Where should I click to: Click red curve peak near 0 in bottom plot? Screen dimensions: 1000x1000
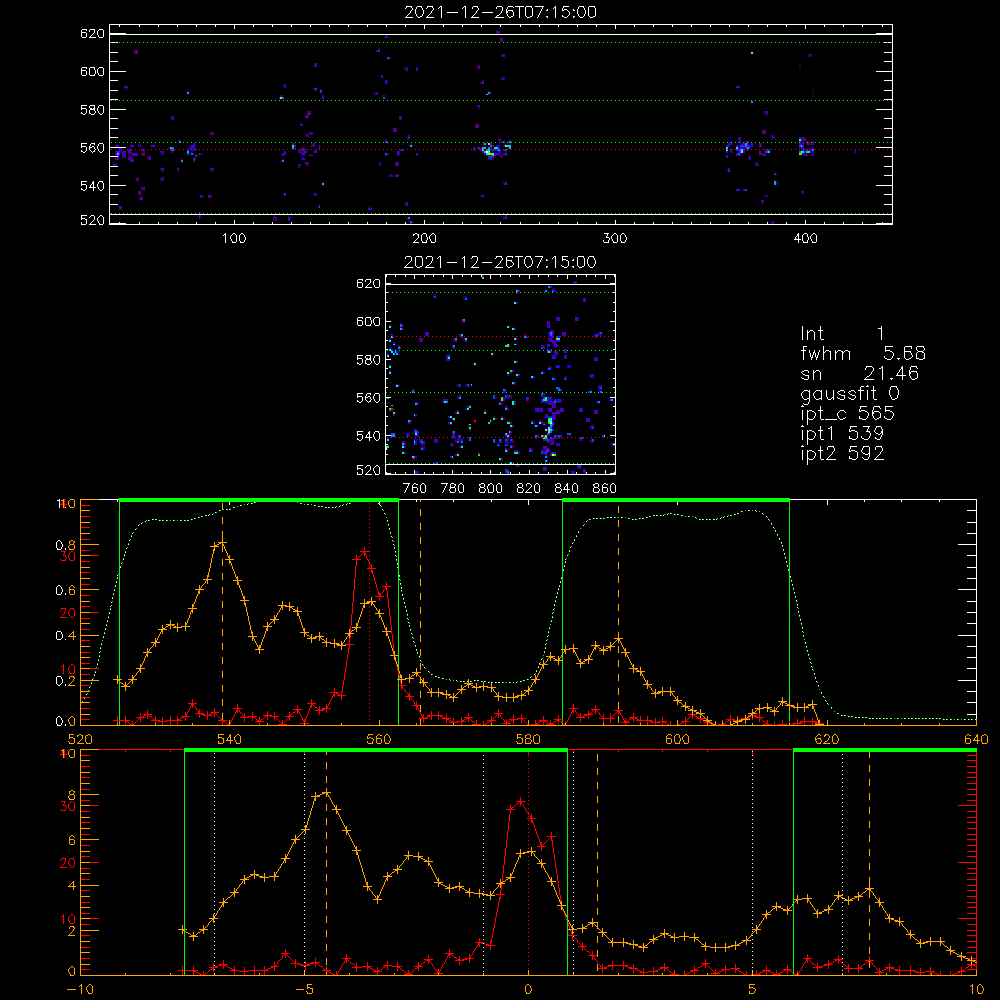click(x=521, y=802)
